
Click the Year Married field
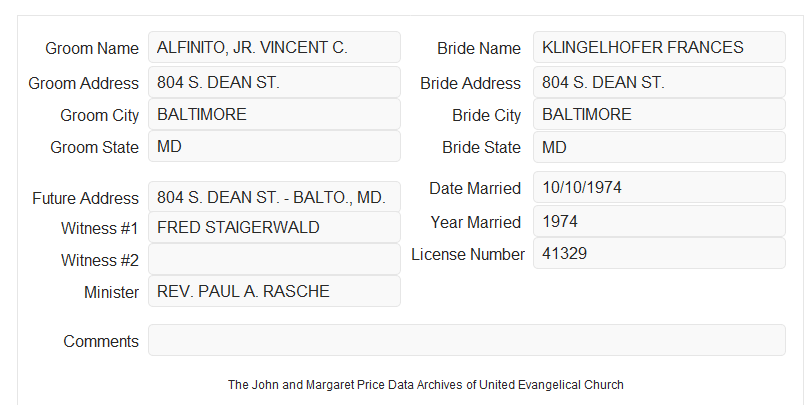point(659,221)
